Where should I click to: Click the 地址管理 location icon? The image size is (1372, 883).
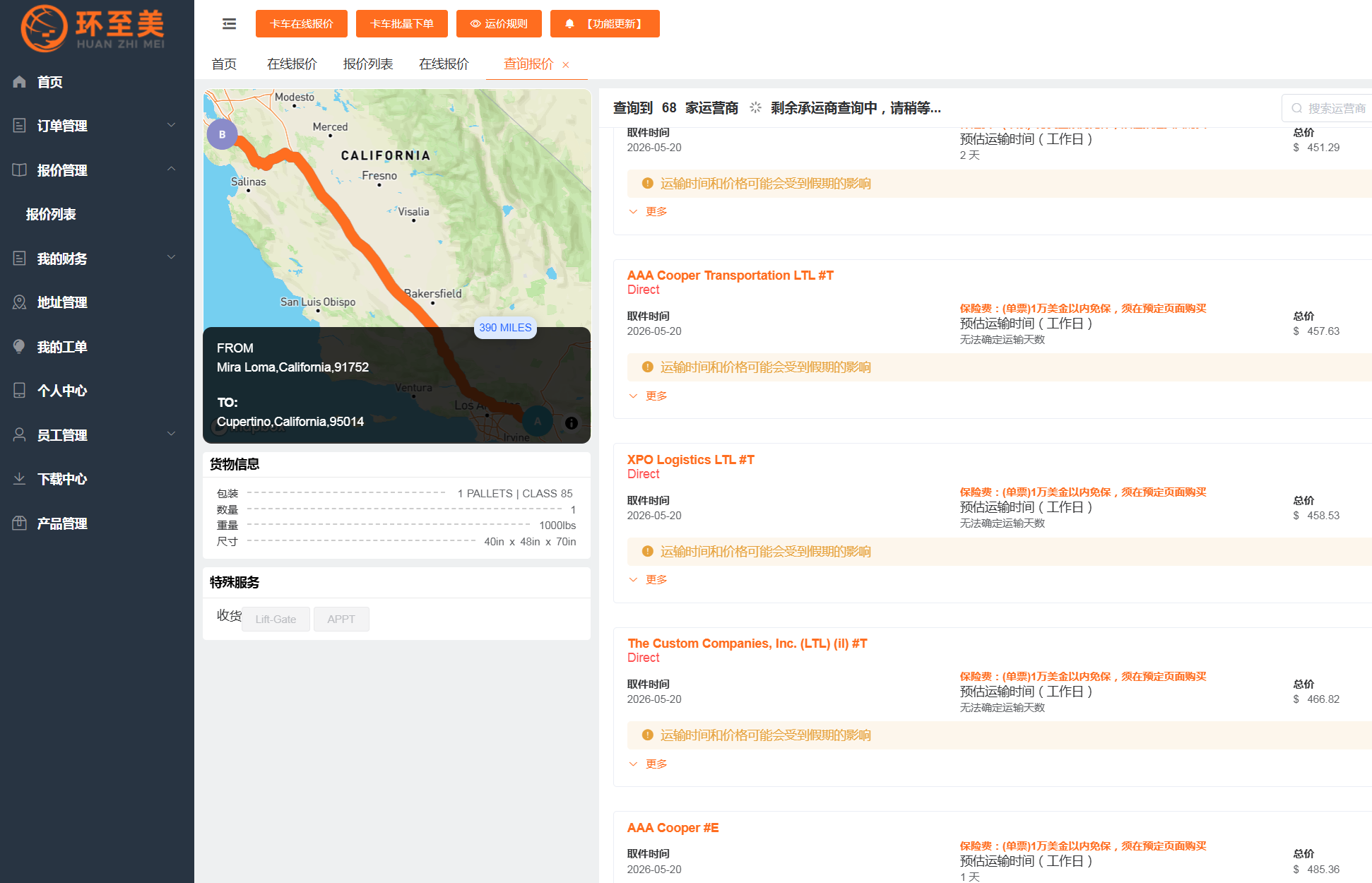[x=20, y=302]
